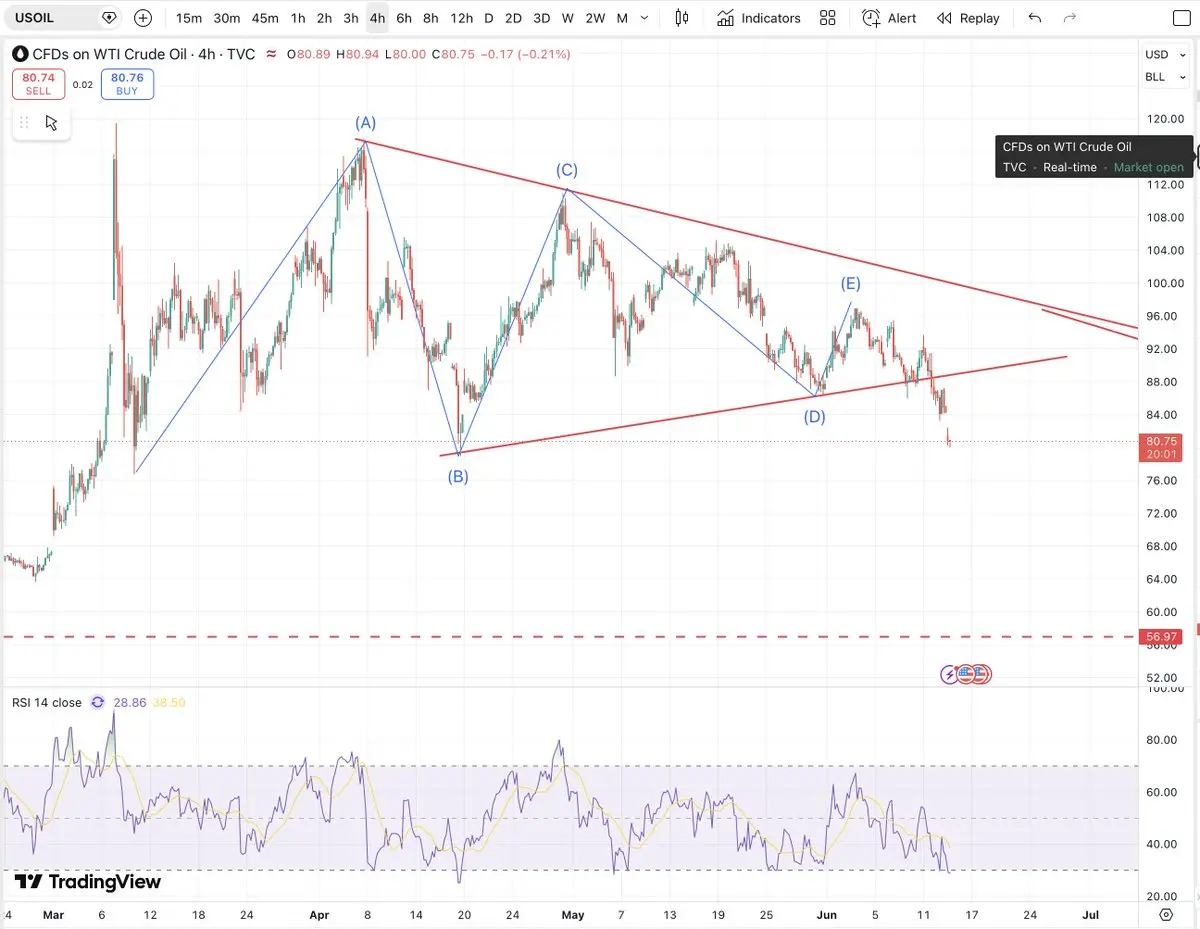Open the USD currency dropdown
This screenshot has height=929, width=1200.
1167,55
